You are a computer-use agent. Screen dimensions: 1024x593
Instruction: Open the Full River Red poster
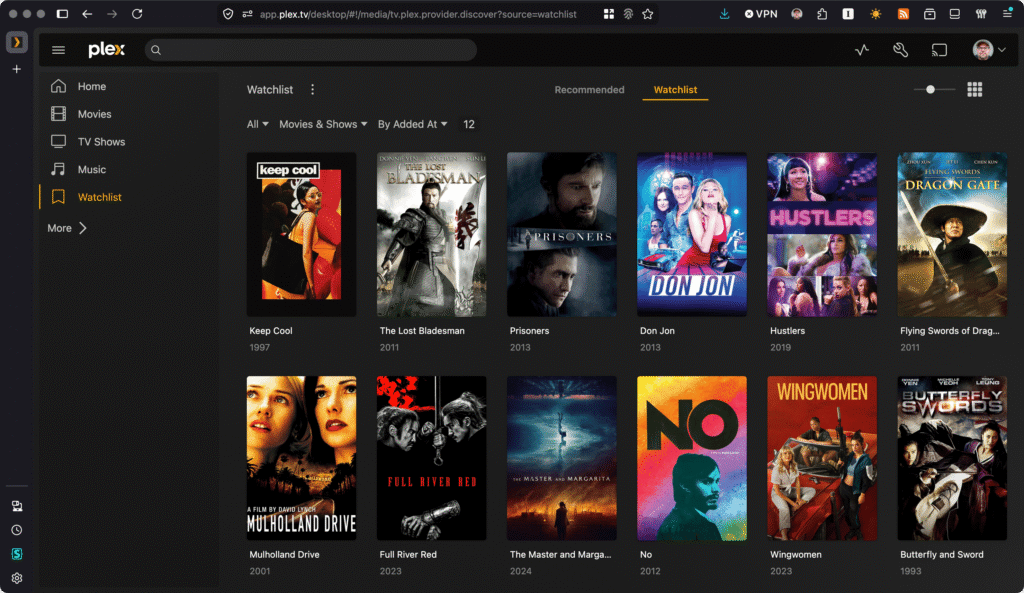(x=432, y=458)
